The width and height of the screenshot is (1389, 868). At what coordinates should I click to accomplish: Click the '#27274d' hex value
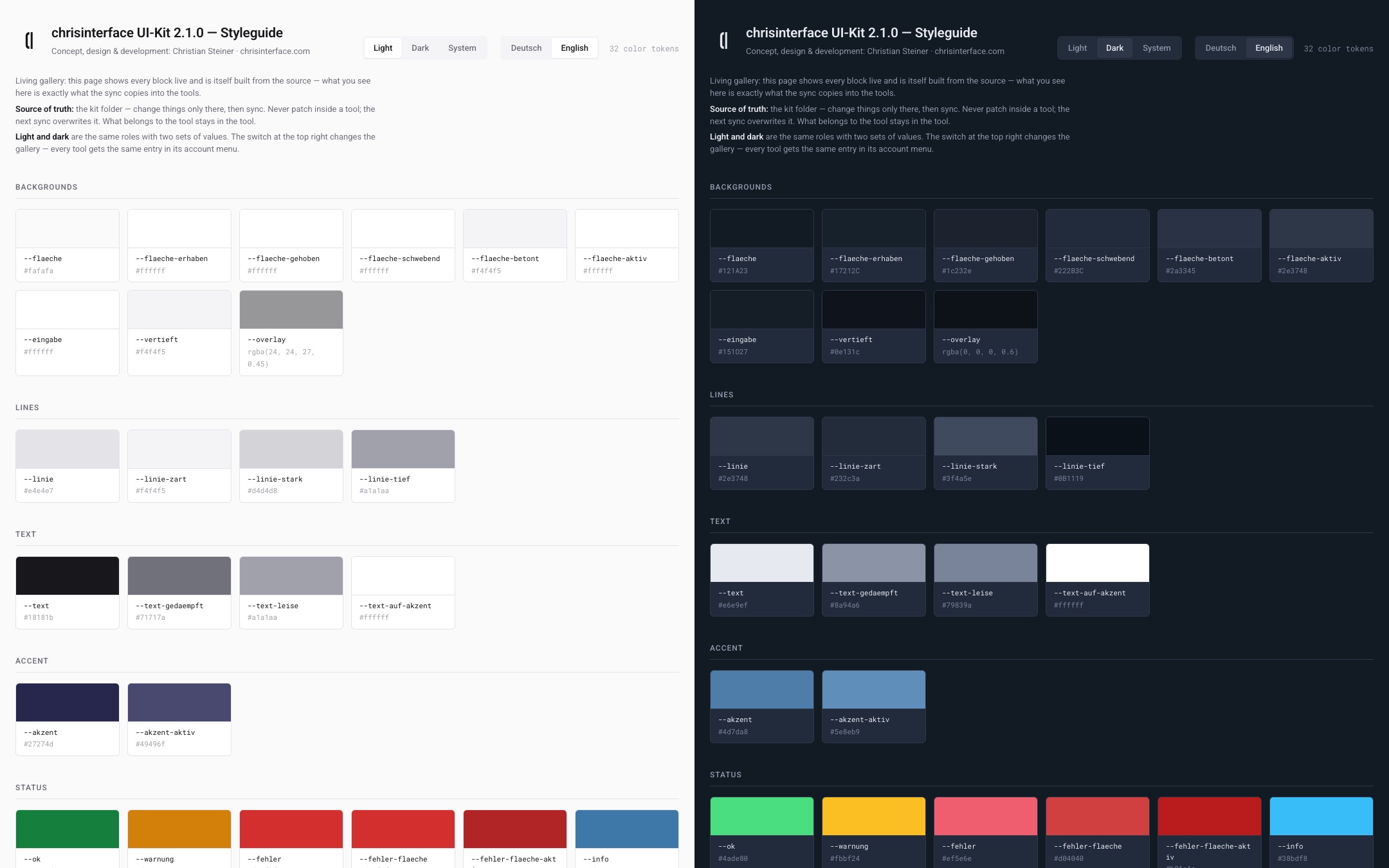[x=39, y=744]
